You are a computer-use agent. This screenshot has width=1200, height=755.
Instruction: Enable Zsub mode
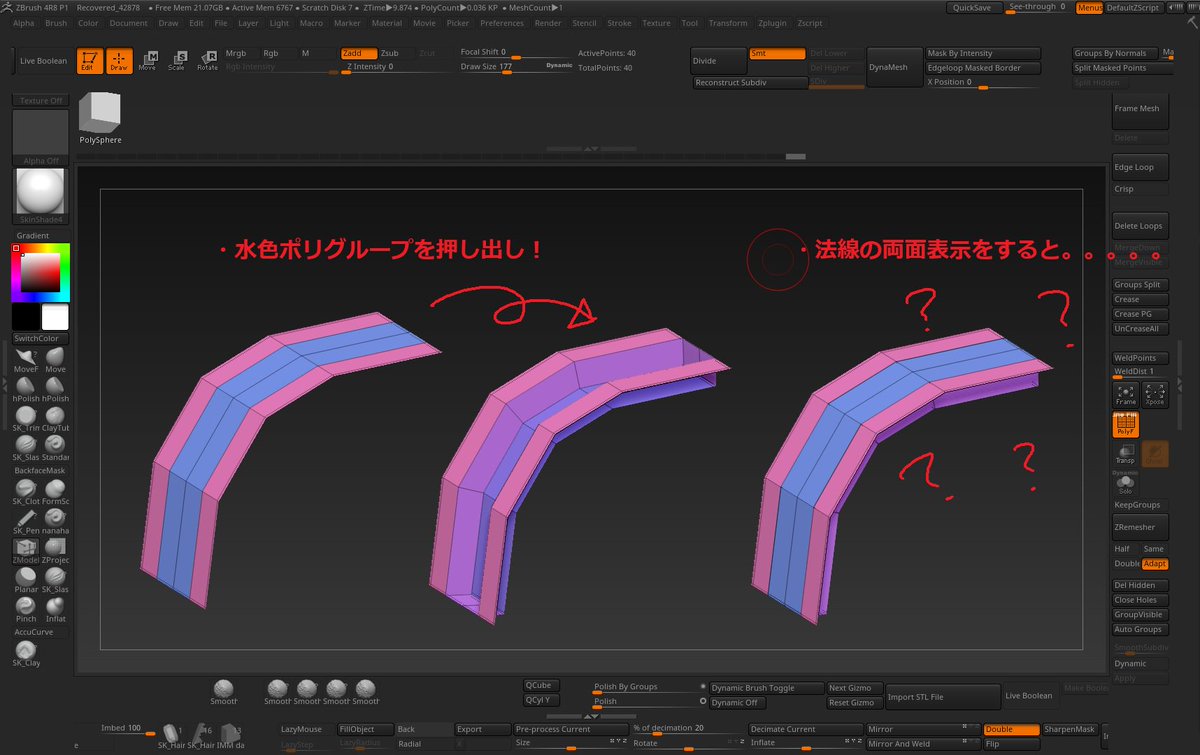pyautogui.click(x=395, y=53)
